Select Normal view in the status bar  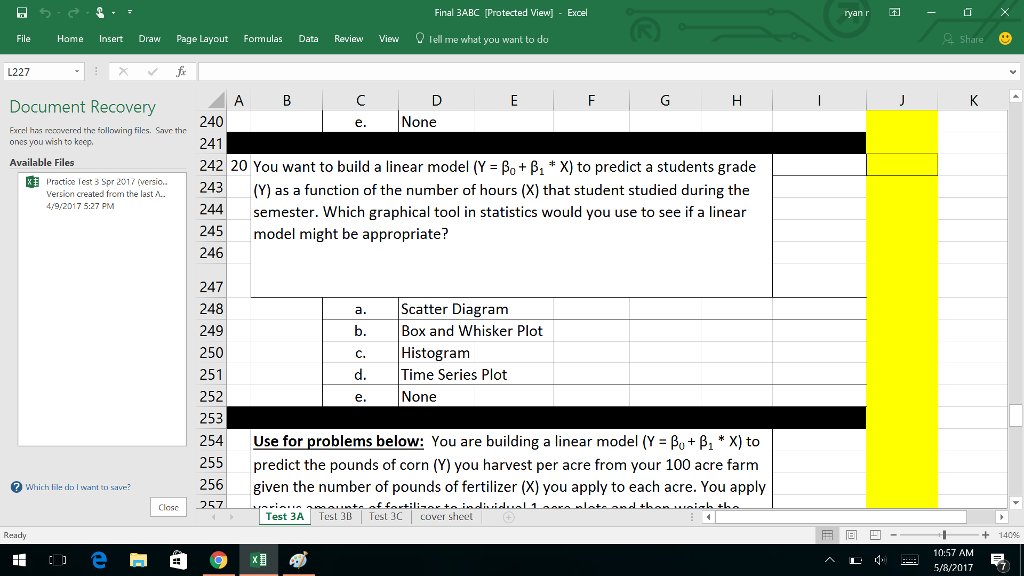pyautogui.click(x=828, y=535)
